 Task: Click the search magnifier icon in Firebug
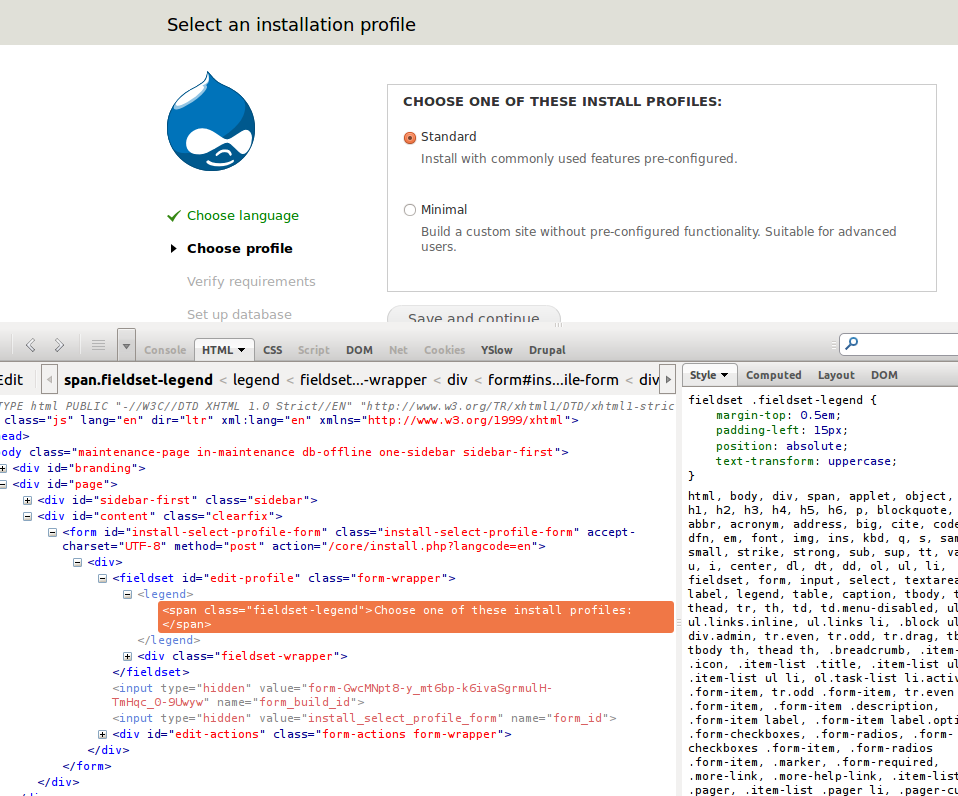[x=851, y=344]
